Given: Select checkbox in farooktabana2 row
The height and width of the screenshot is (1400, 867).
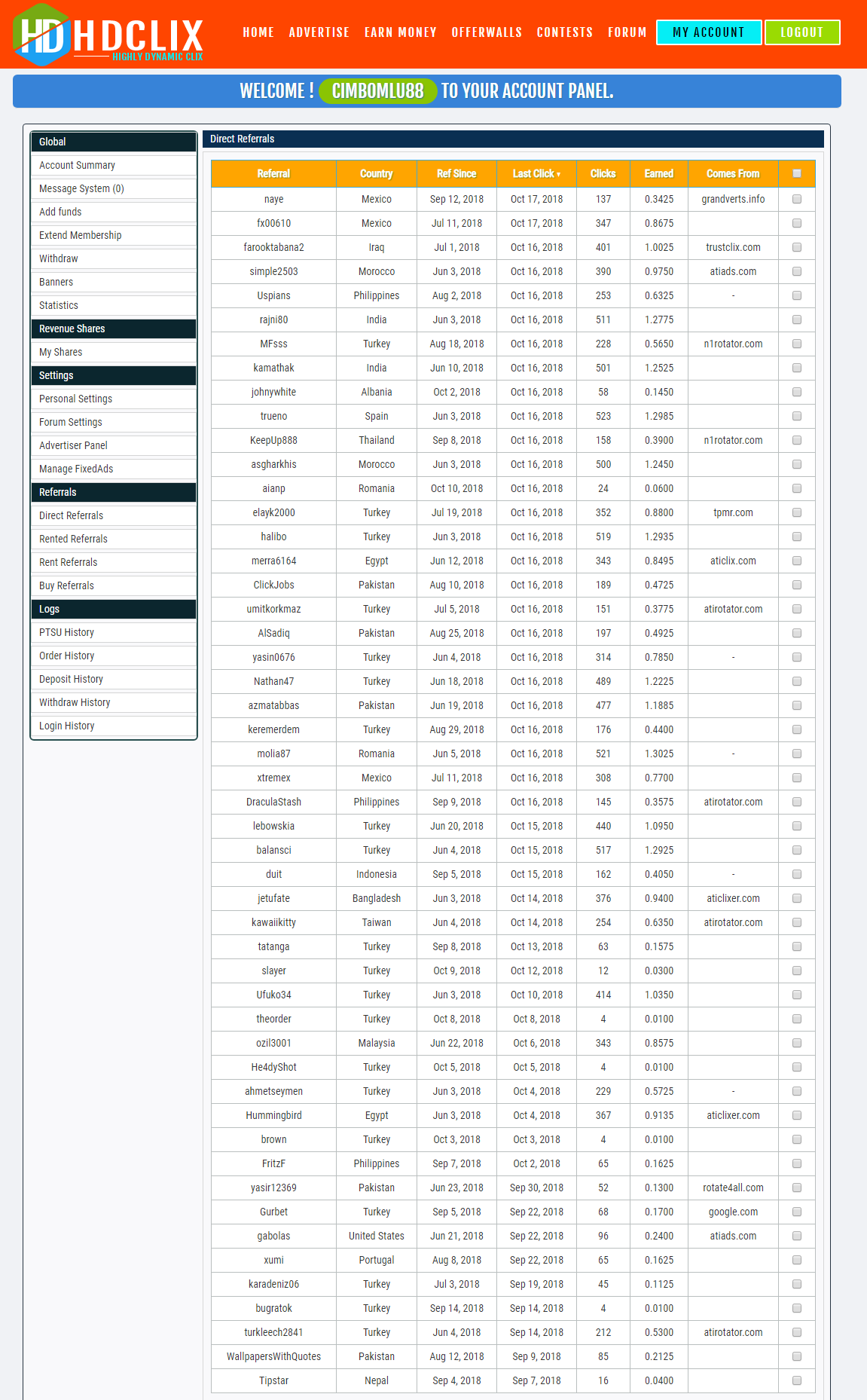Looking at the screenshot, I should [797, 247].
